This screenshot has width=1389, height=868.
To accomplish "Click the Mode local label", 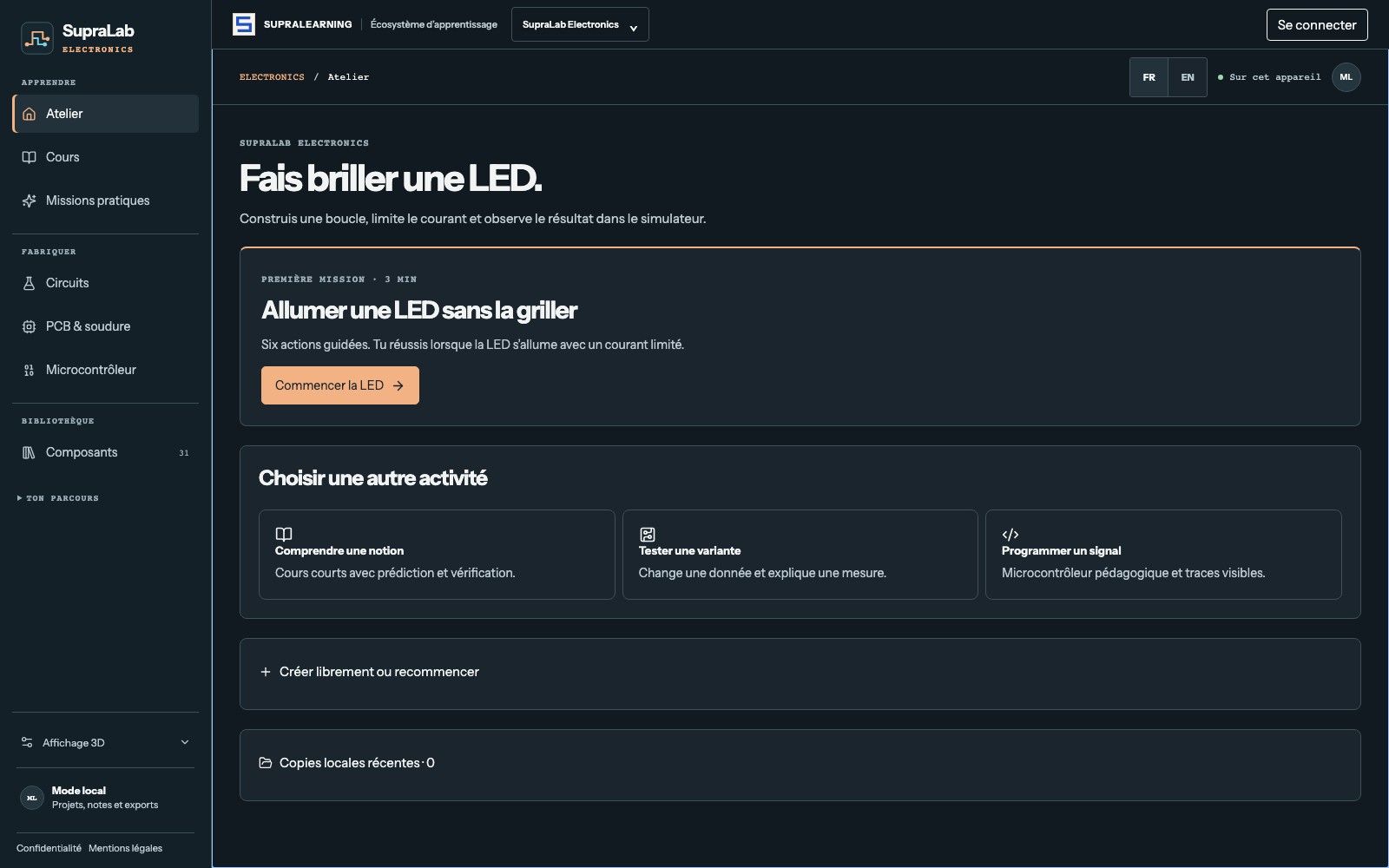I will pos(78,791).
